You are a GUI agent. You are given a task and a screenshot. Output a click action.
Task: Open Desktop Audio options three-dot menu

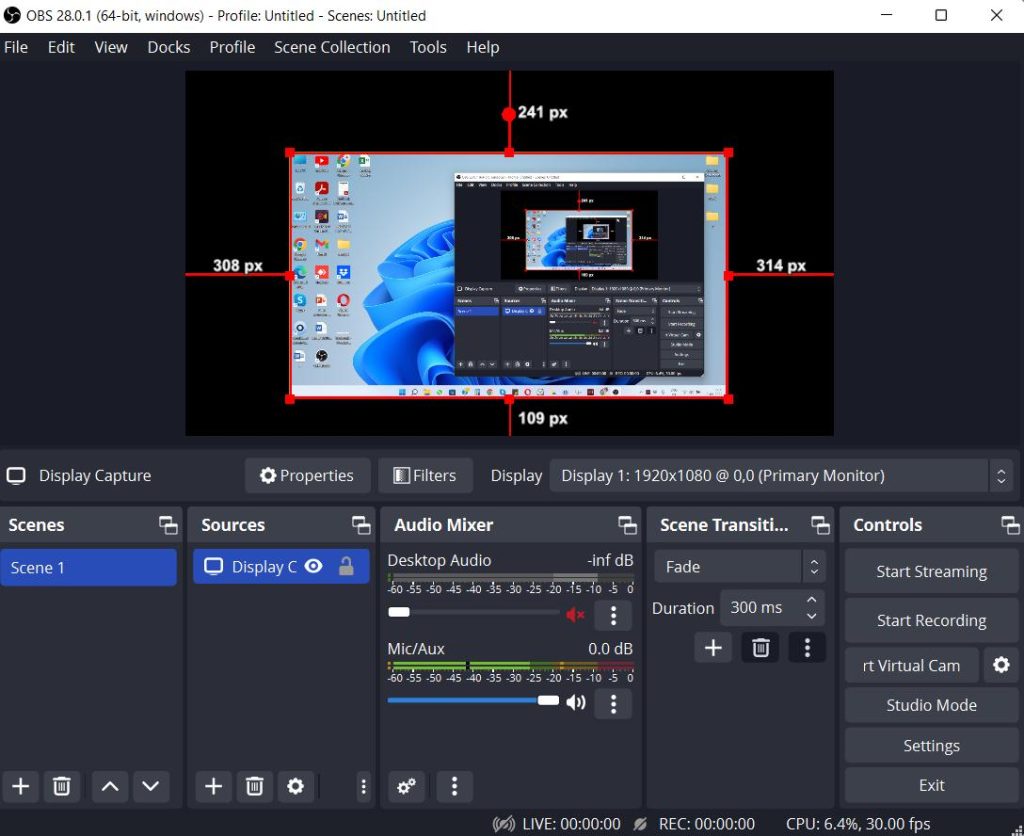coord(613,615)
